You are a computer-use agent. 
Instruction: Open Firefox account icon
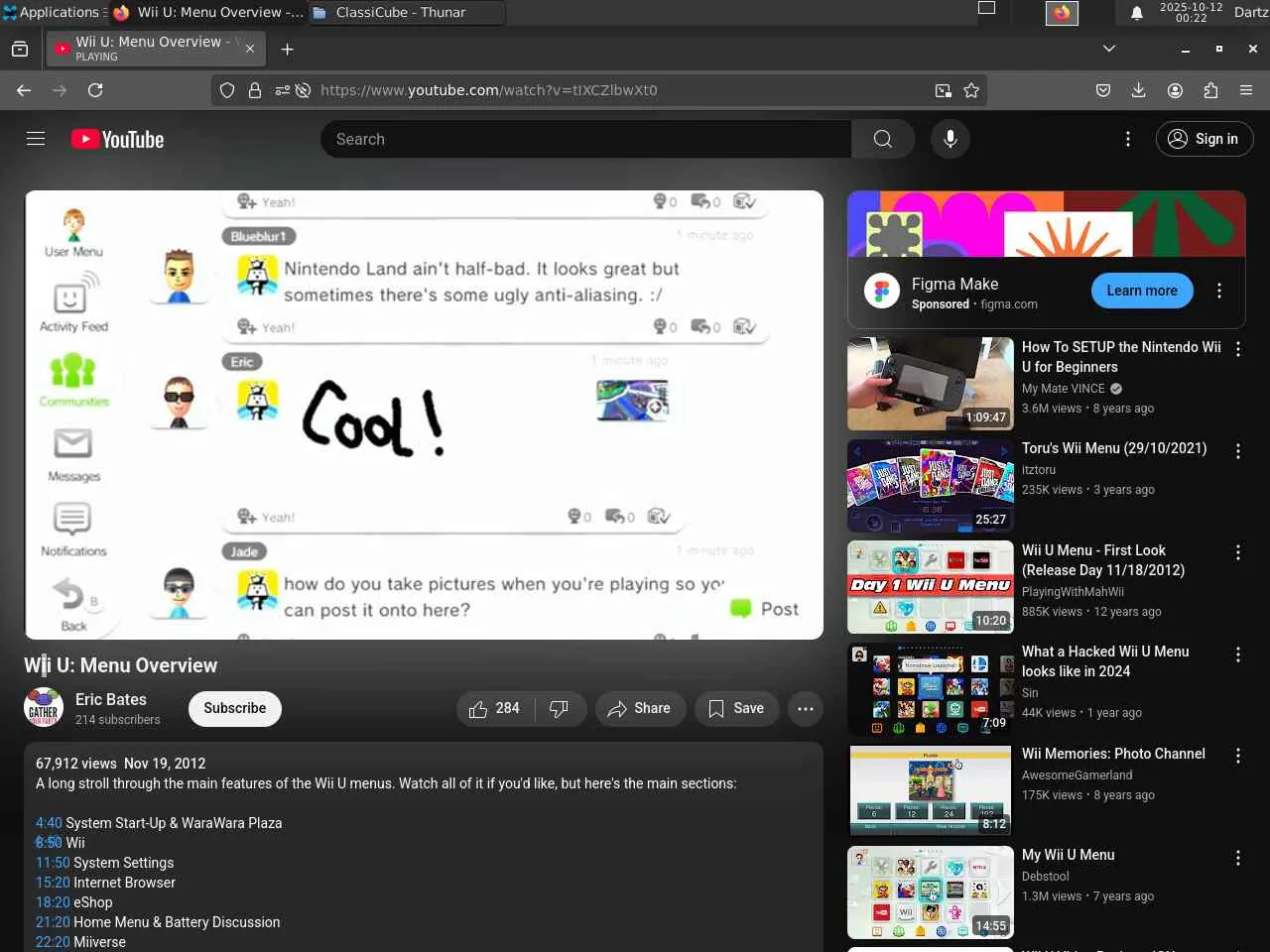[1175, 90]
